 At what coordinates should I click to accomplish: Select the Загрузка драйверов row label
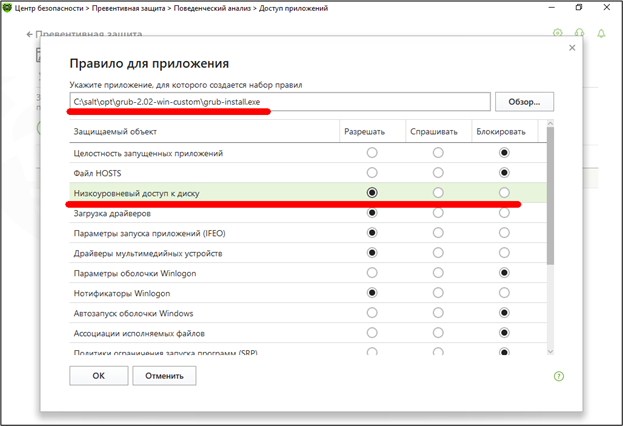point(112,213)
